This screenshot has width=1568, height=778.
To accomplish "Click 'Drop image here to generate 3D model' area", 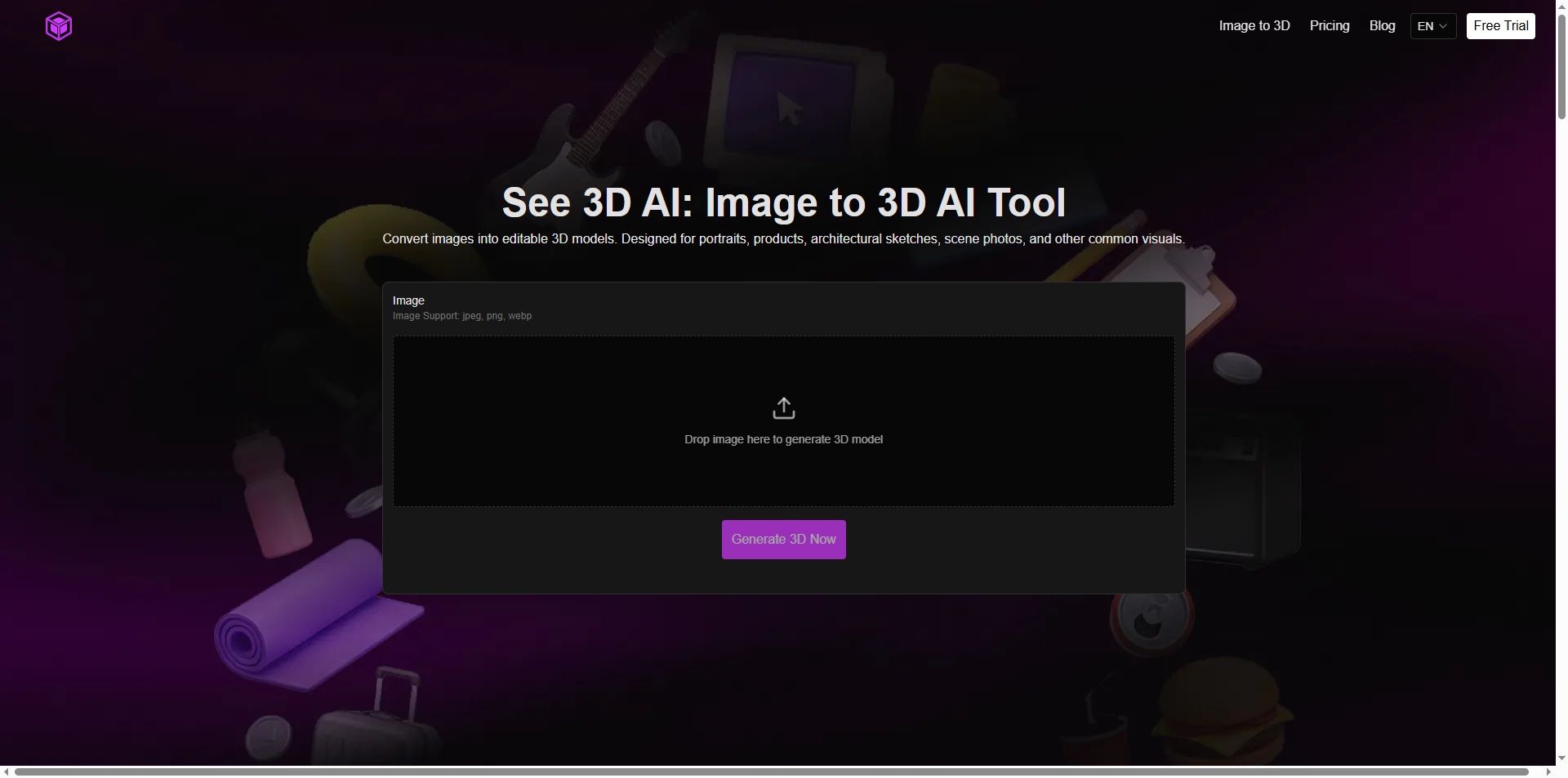I will (x=783, y=439).
